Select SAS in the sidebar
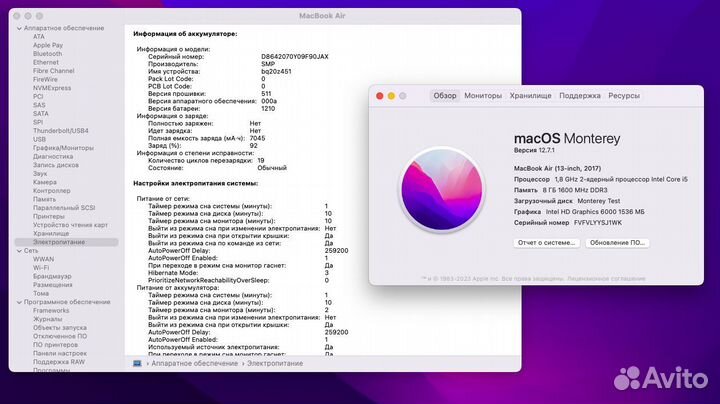This screenshot has height=404, width=720. click(39, 105)
